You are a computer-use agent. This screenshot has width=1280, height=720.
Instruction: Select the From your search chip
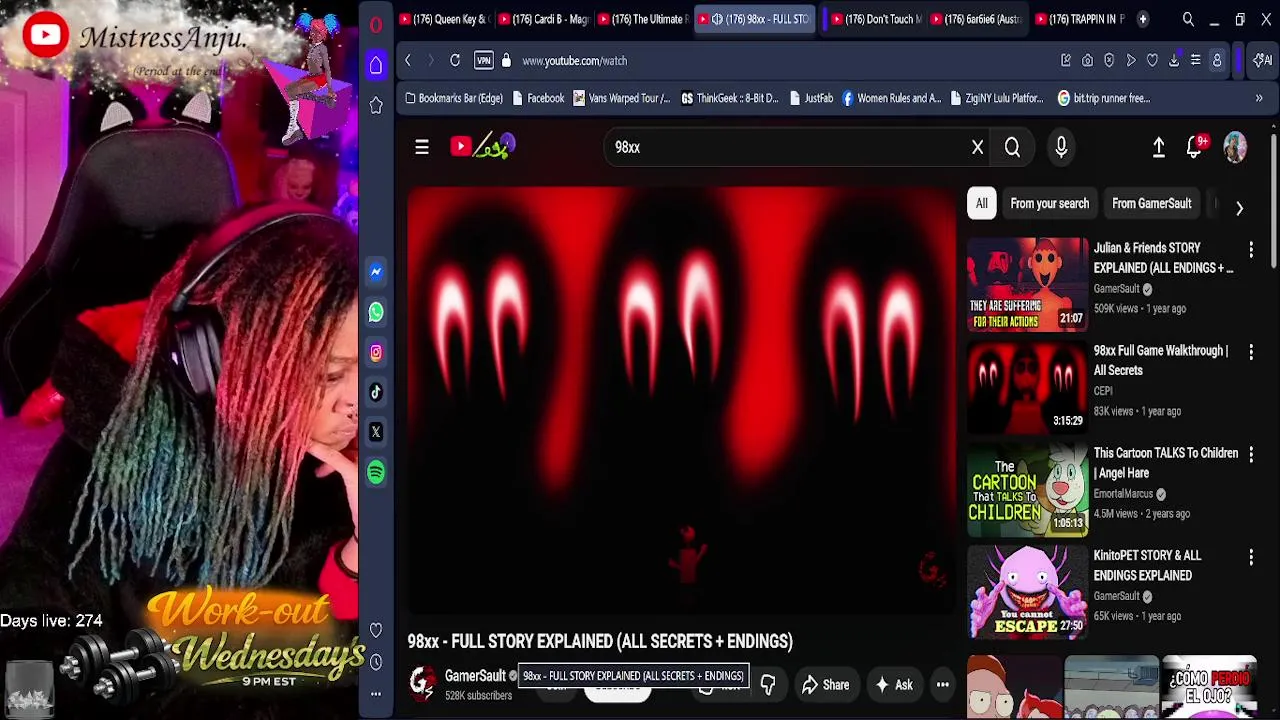pyautogui.click(x=1049, y=203)
